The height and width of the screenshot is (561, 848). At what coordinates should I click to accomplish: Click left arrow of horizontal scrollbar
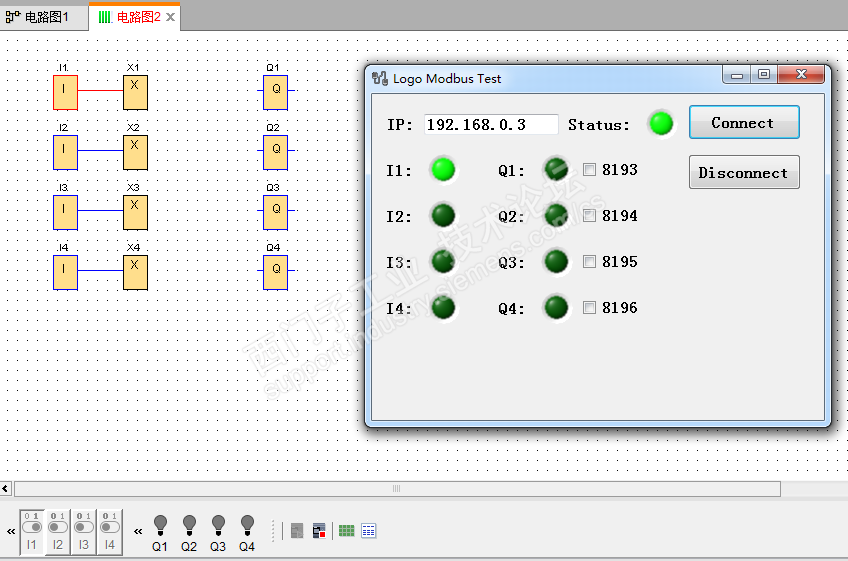5,489
